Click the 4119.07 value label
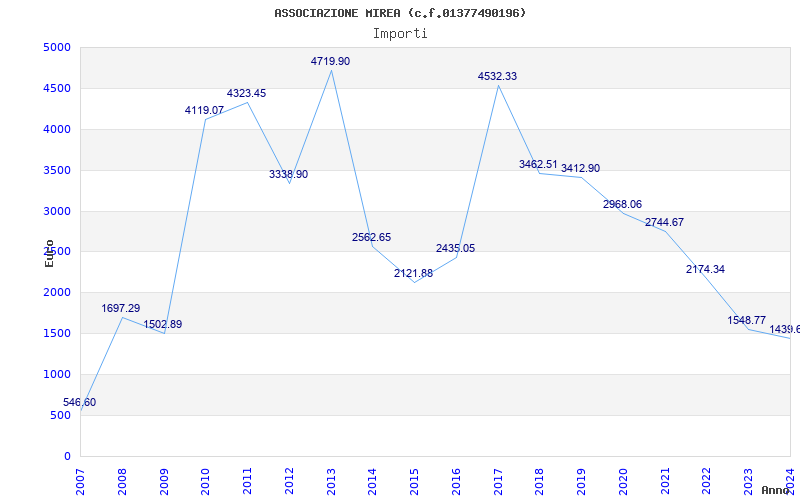Screen dimensions: 800x500 coord(204,110)
